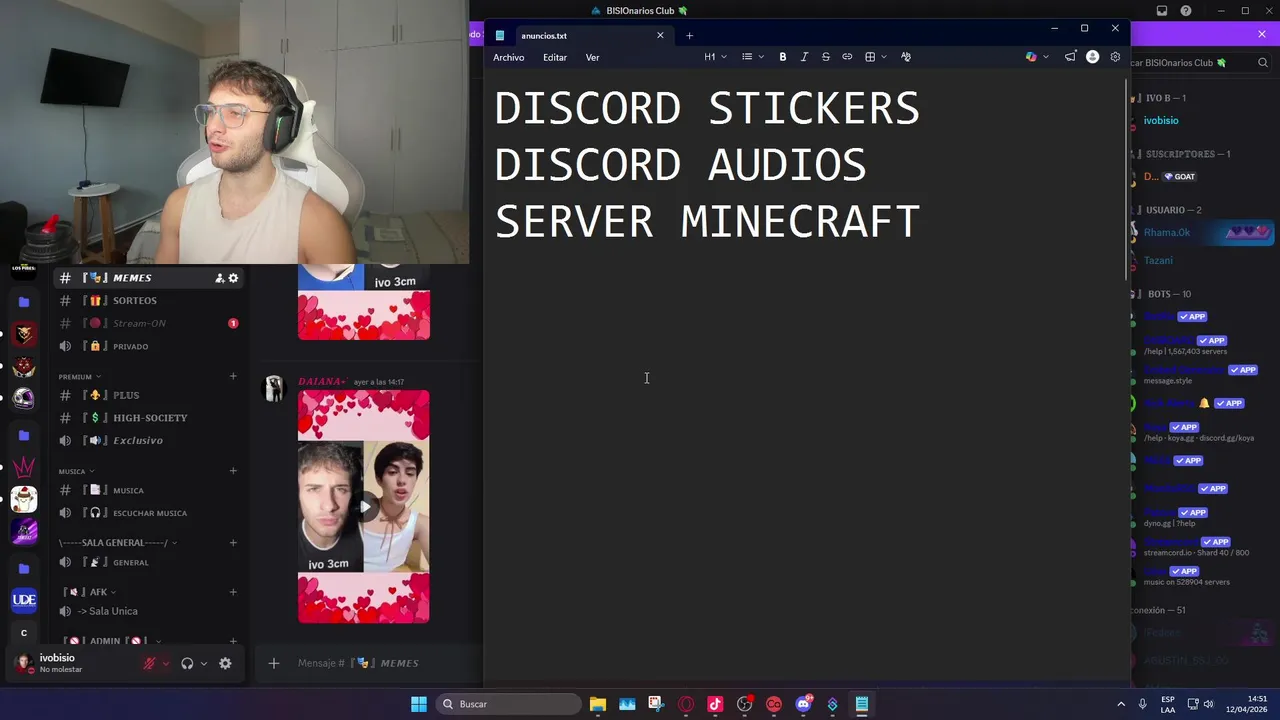Insert a link in Notepad

847,57
